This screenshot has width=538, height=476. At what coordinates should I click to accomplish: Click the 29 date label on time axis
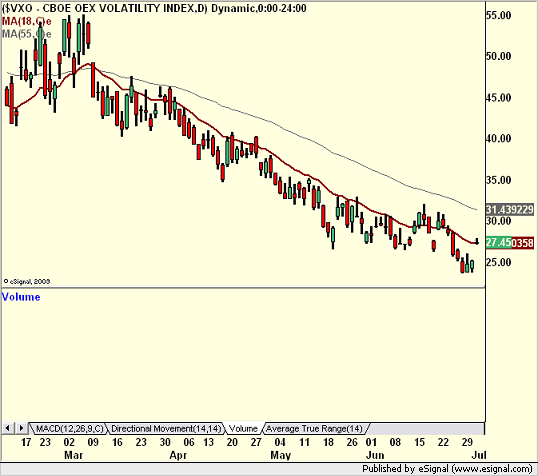[x=467, y=442]
